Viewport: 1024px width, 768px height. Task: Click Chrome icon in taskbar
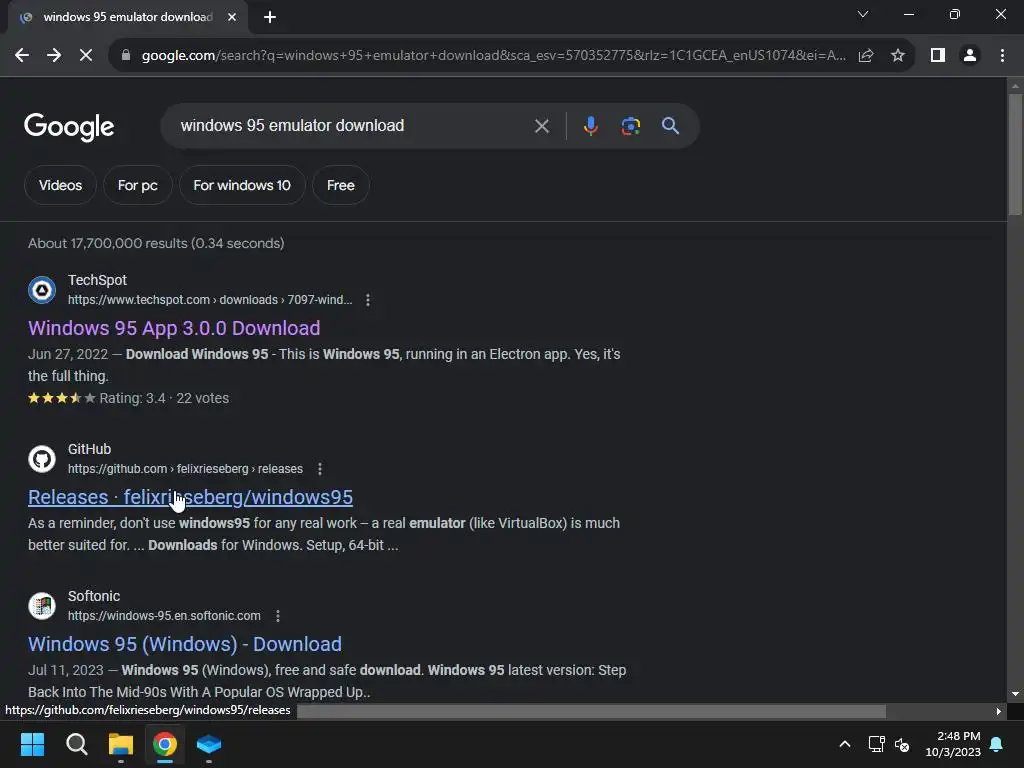[165, 744]
